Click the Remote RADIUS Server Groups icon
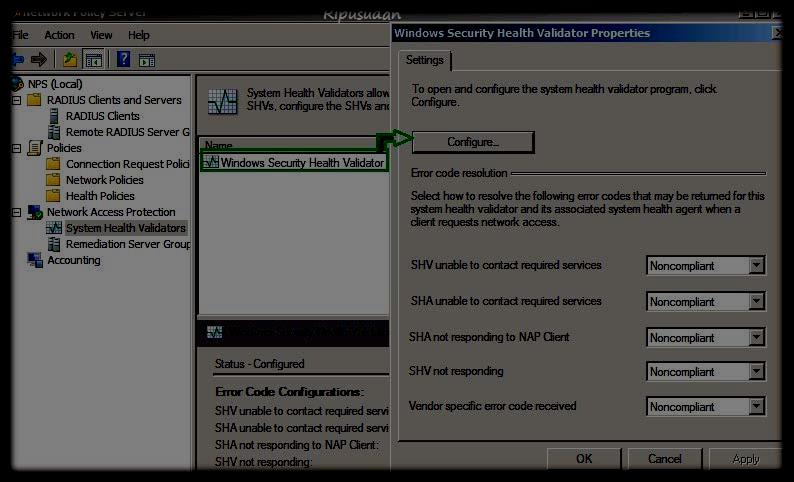The width and height of the screenshot is (794, 482). pos(54,132)
